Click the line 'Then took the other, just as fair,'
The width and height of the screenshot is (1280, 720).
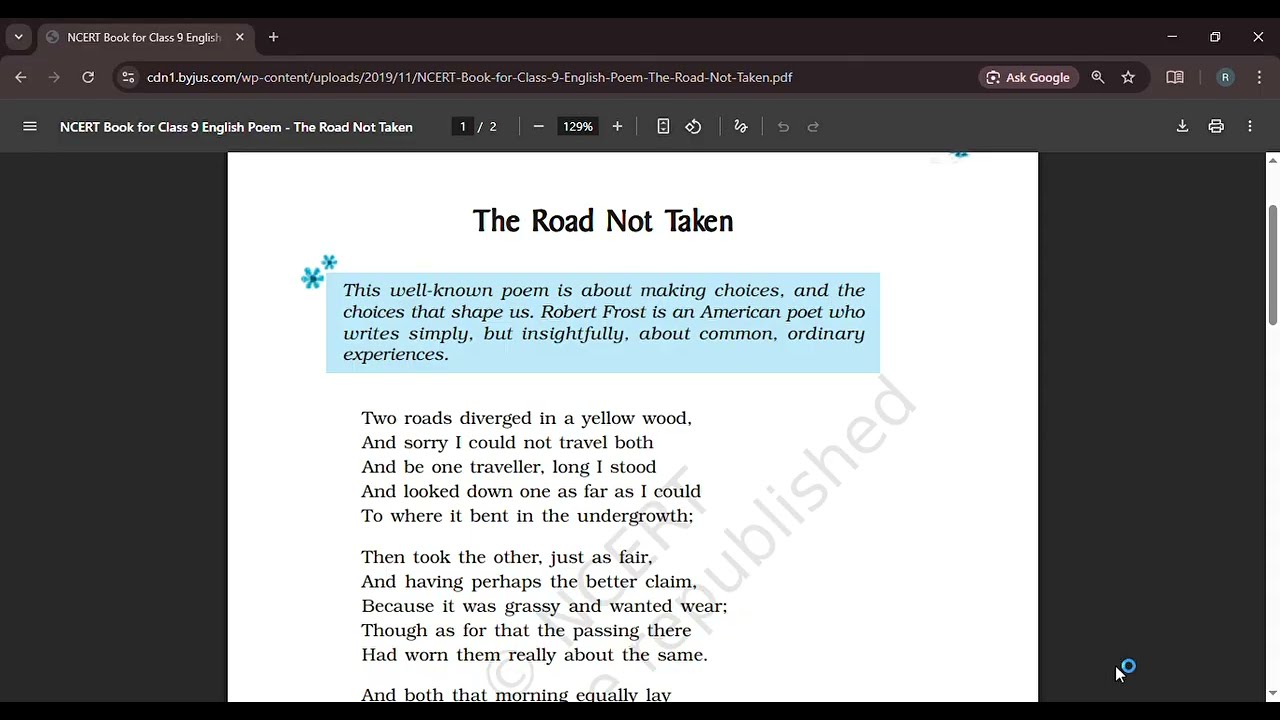(507, 557)
